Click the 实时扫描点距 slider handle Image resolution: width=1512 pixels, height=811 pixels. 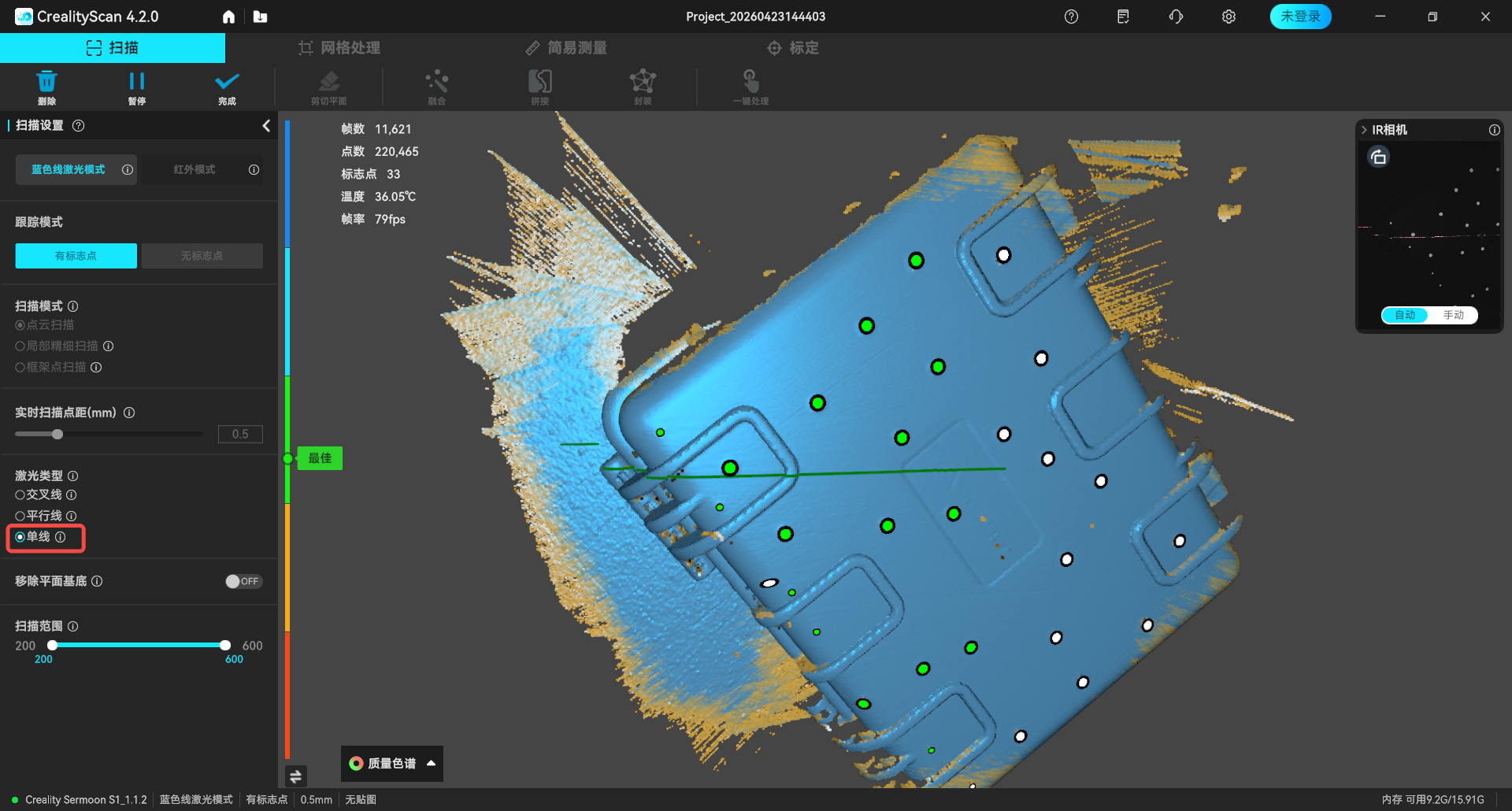pos(57,434)
